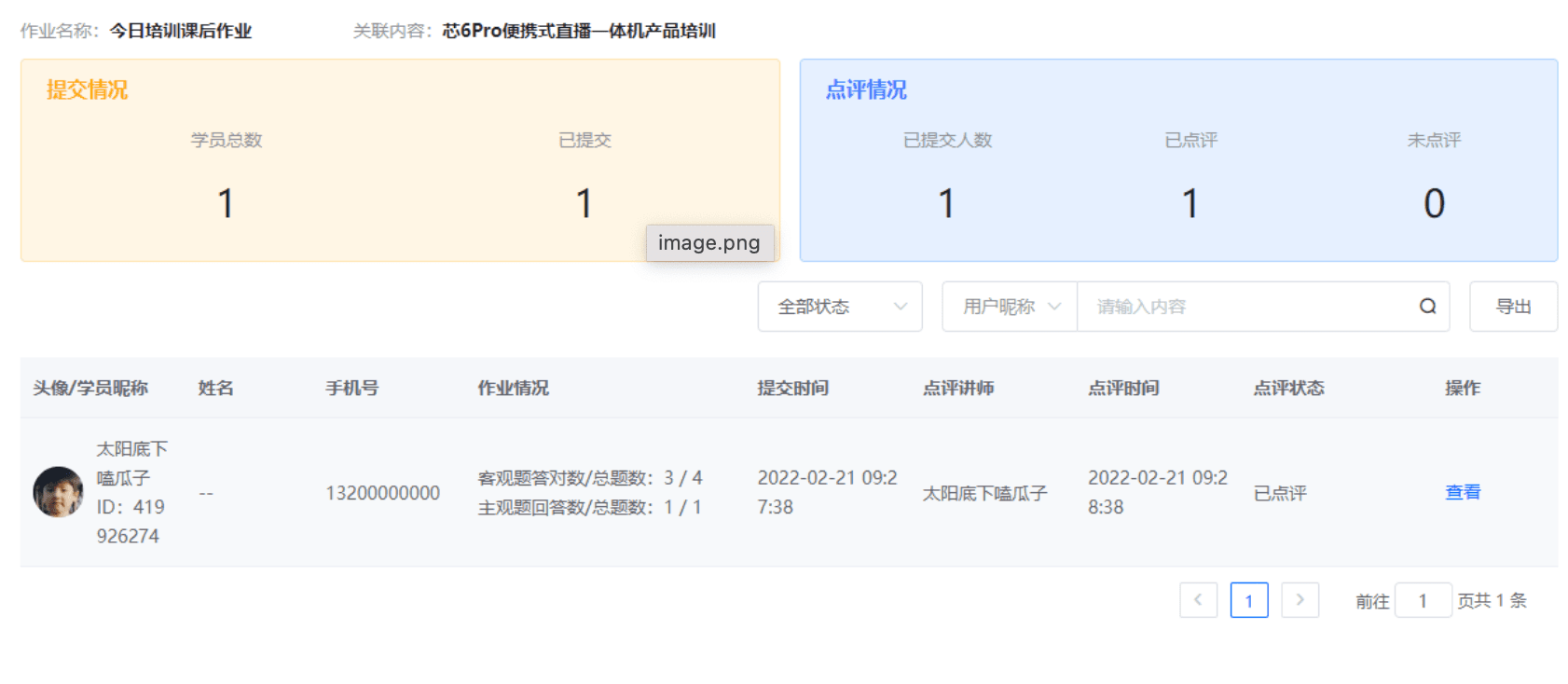Go to the previous page arrow
Image resolution: width=1568 pixels, height=684 pixels.
pos(1198,600)
